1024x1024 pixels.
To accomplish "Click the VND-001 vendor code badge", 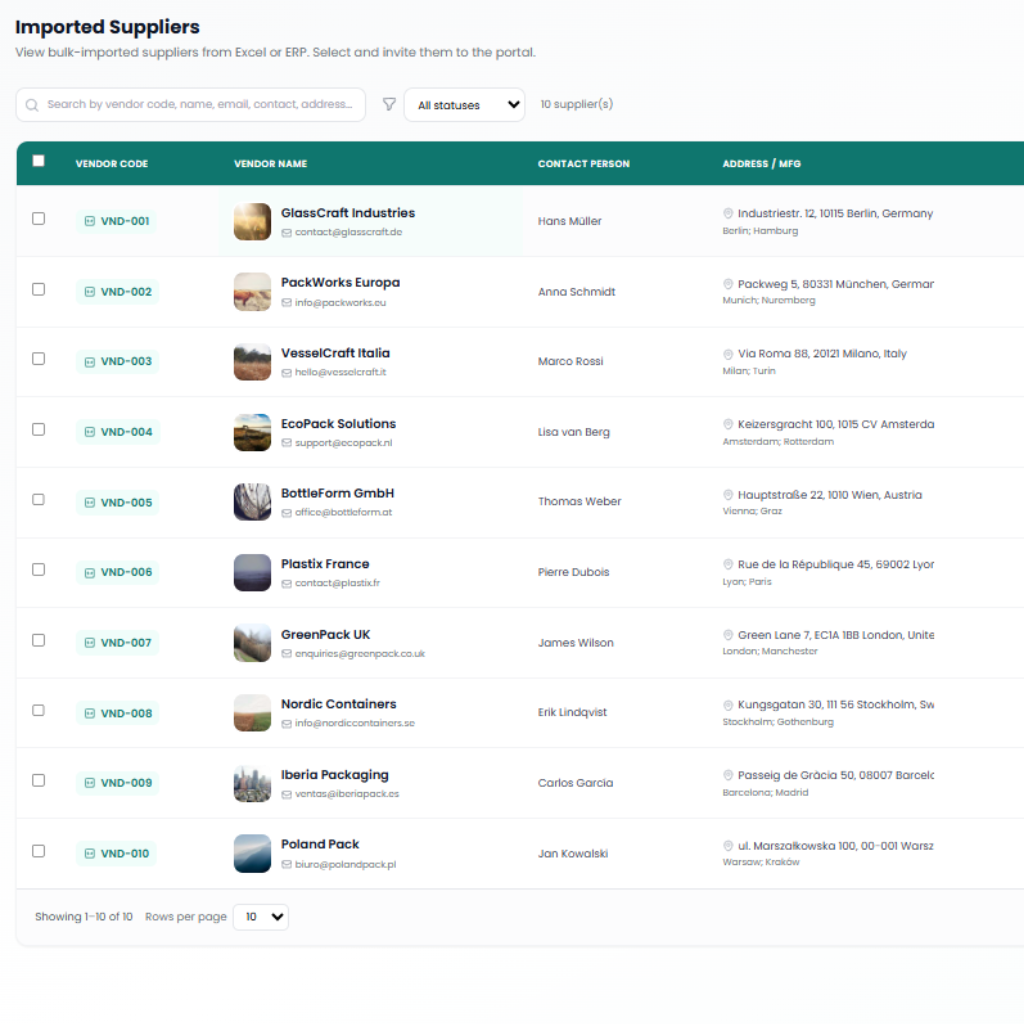I will (x=117, y=221).
